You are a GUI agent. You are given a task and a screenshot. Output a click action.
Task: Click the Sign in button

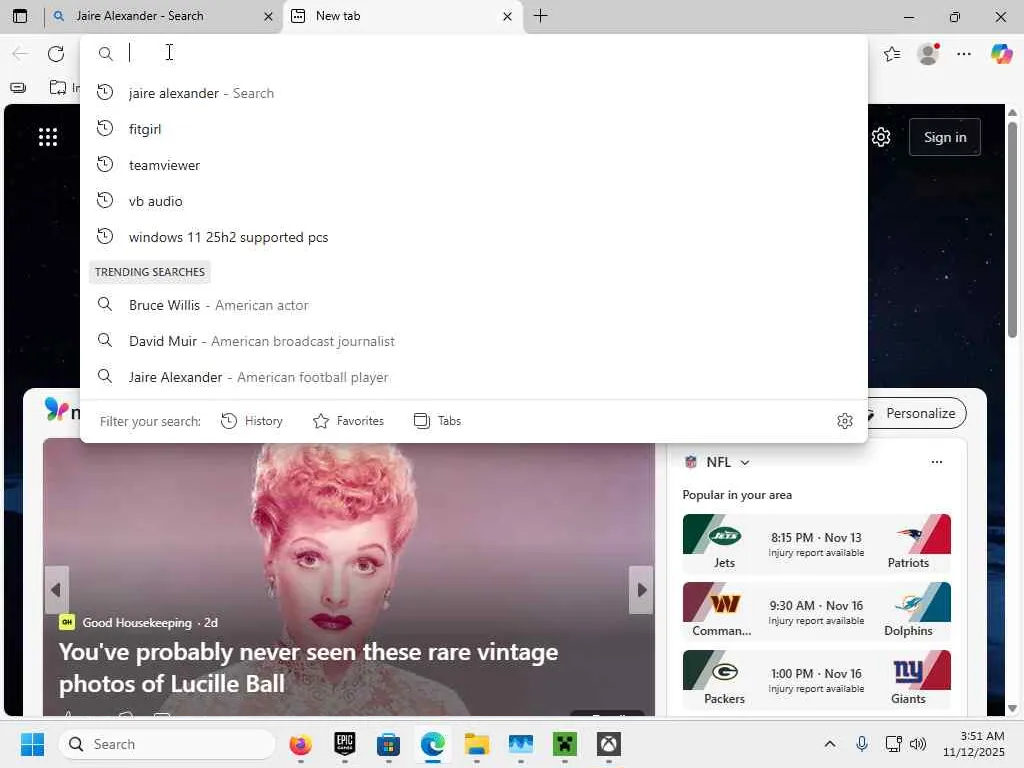tap(945, 137)
